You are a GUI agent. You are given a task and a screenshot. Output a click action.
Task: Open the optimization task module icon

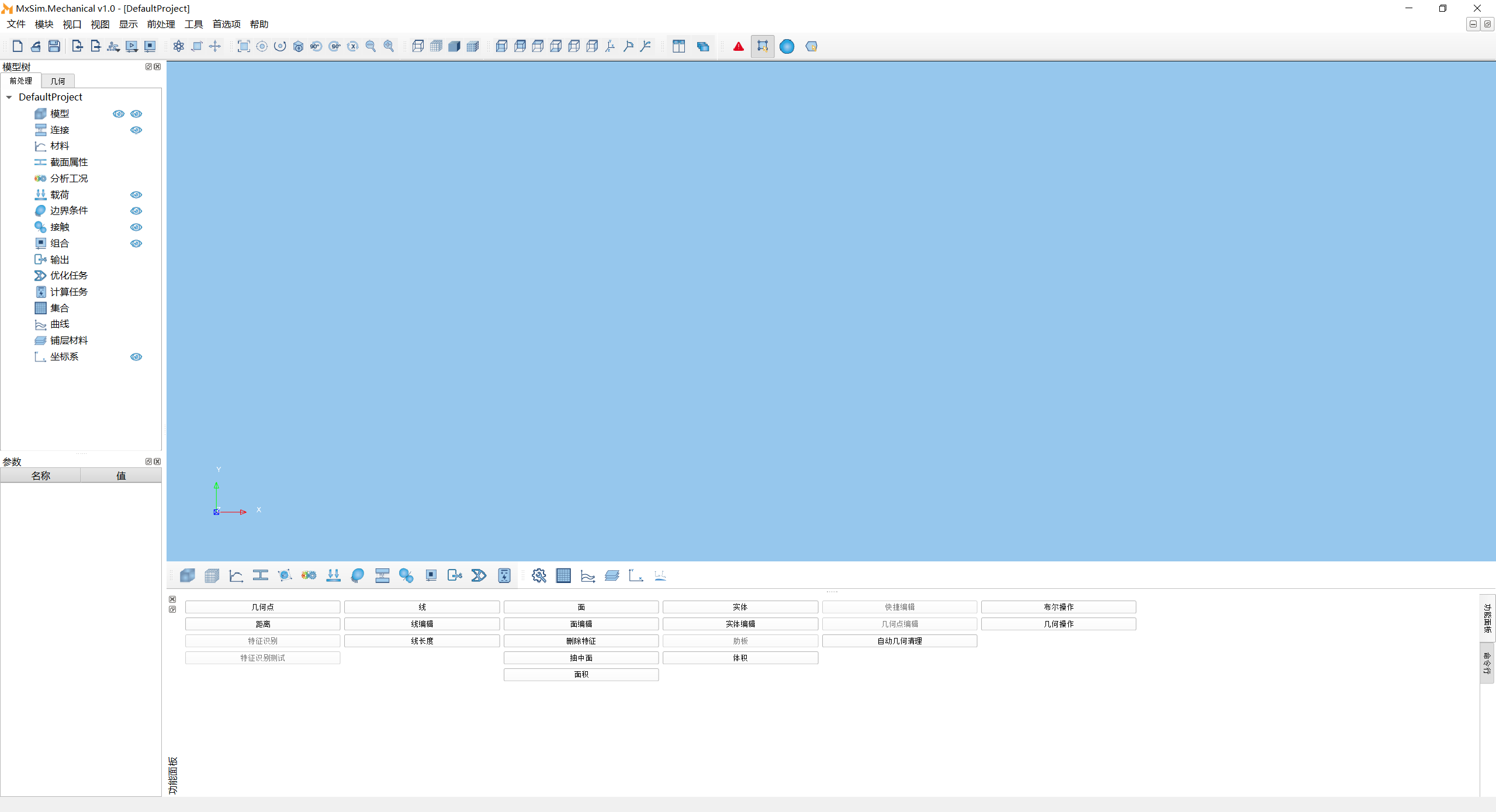click(479, 576)
